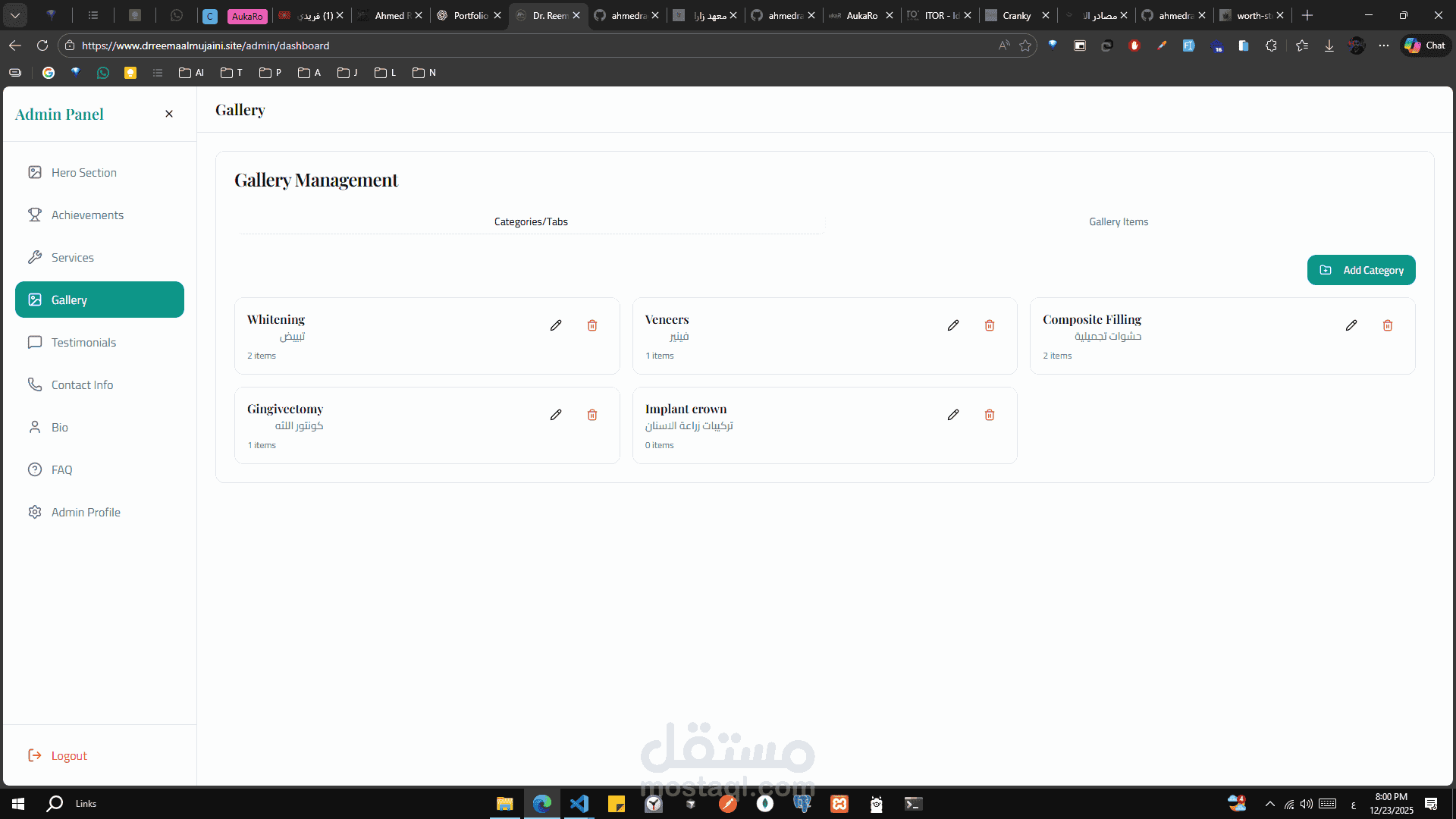Bookmark page with the favorites star icon
Viewport: 1456px width, 819px height.
coord(1026,45)
